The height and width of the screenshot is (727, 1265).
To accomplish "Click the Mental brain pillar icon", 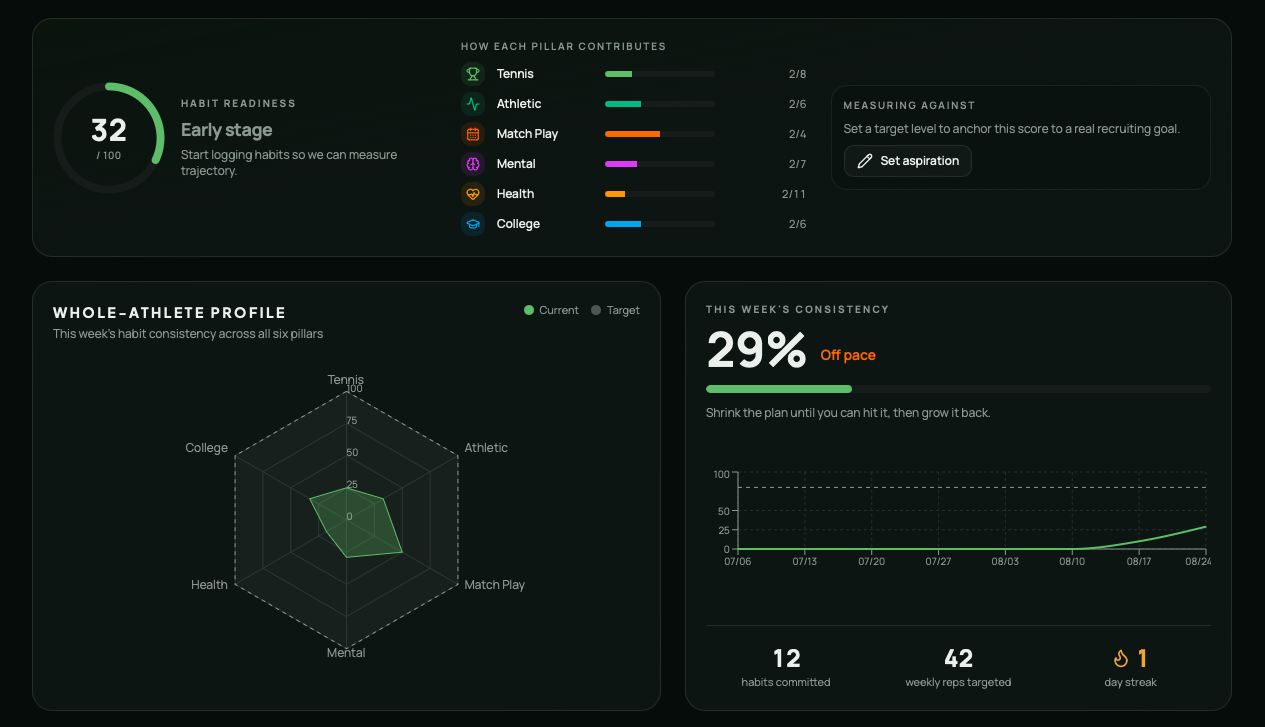I will [x=473, y=164].
